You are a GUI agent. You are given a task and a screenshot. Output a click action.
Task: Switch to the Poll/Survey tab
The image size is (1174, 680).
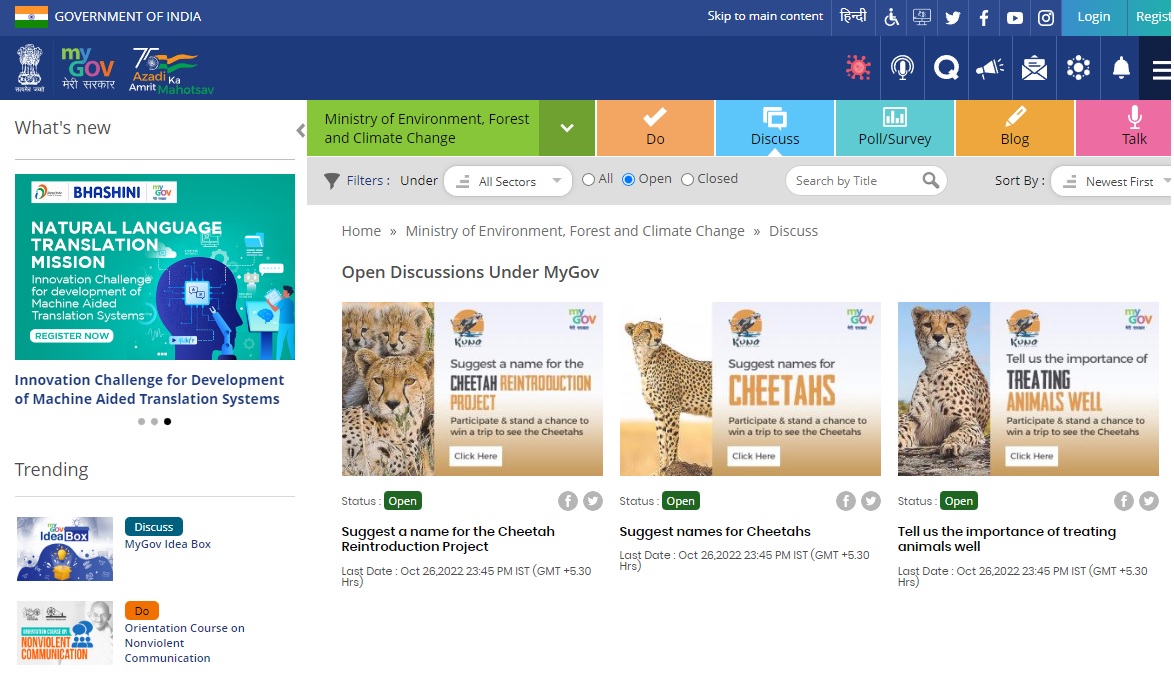point(894,128)
